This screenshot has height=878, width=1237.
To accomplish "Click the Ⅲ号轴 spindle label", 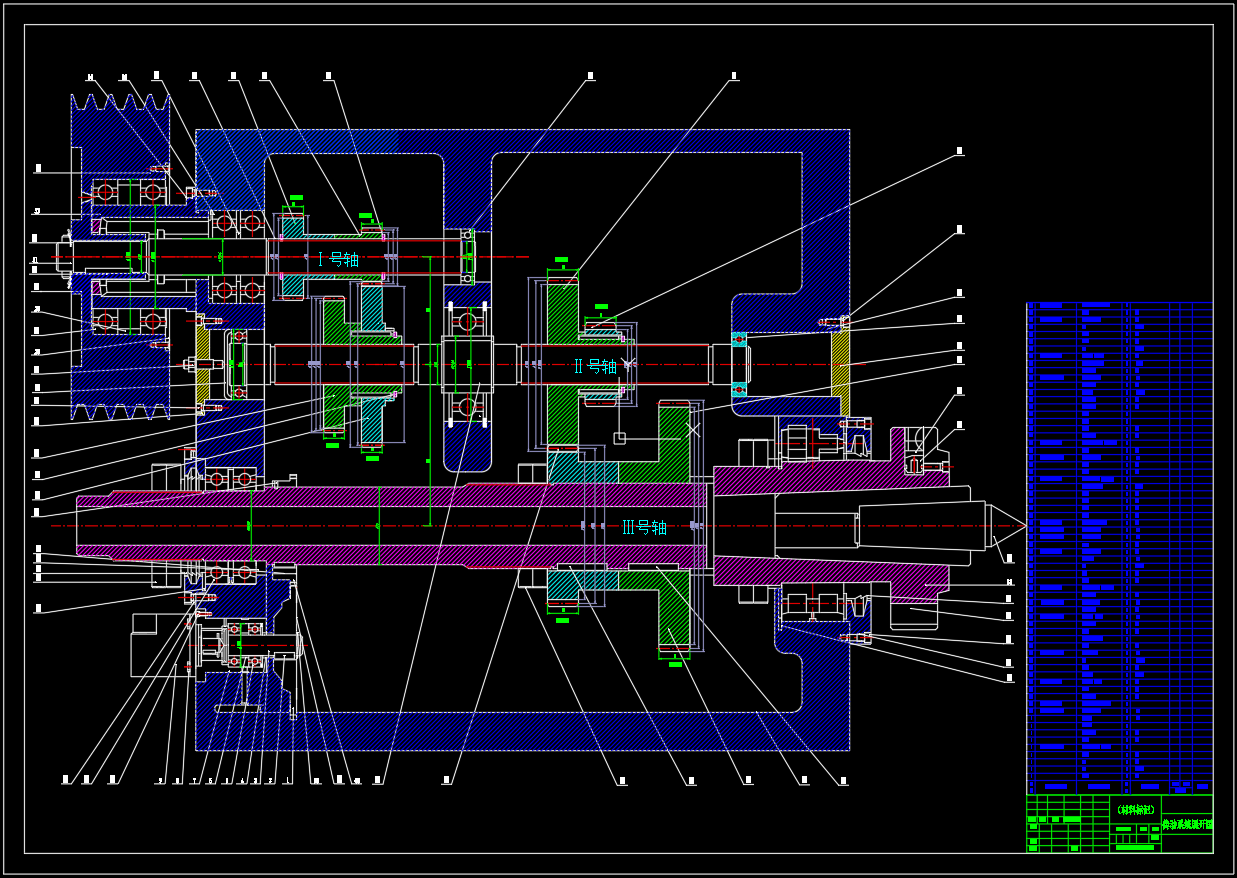I will click(x=644, y=527).
